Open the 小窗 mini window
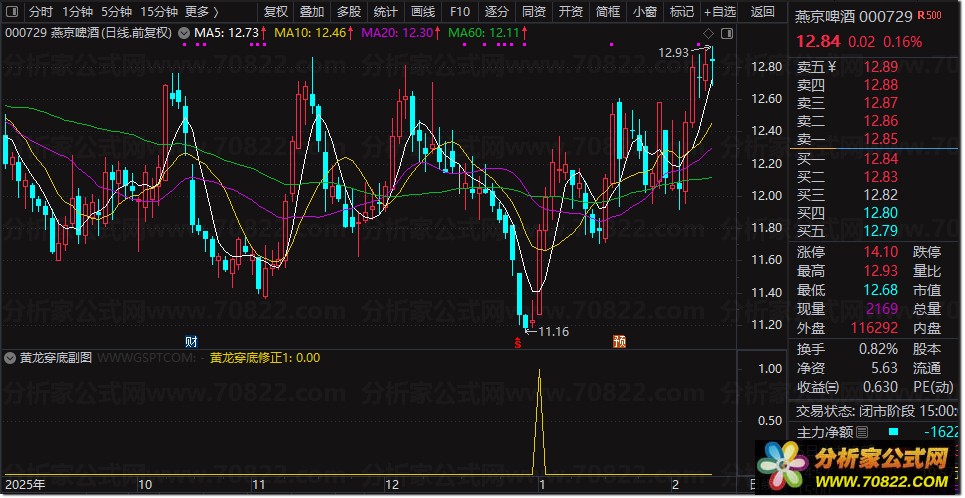Screen dimensions: 965x498 tap(644, 12)
